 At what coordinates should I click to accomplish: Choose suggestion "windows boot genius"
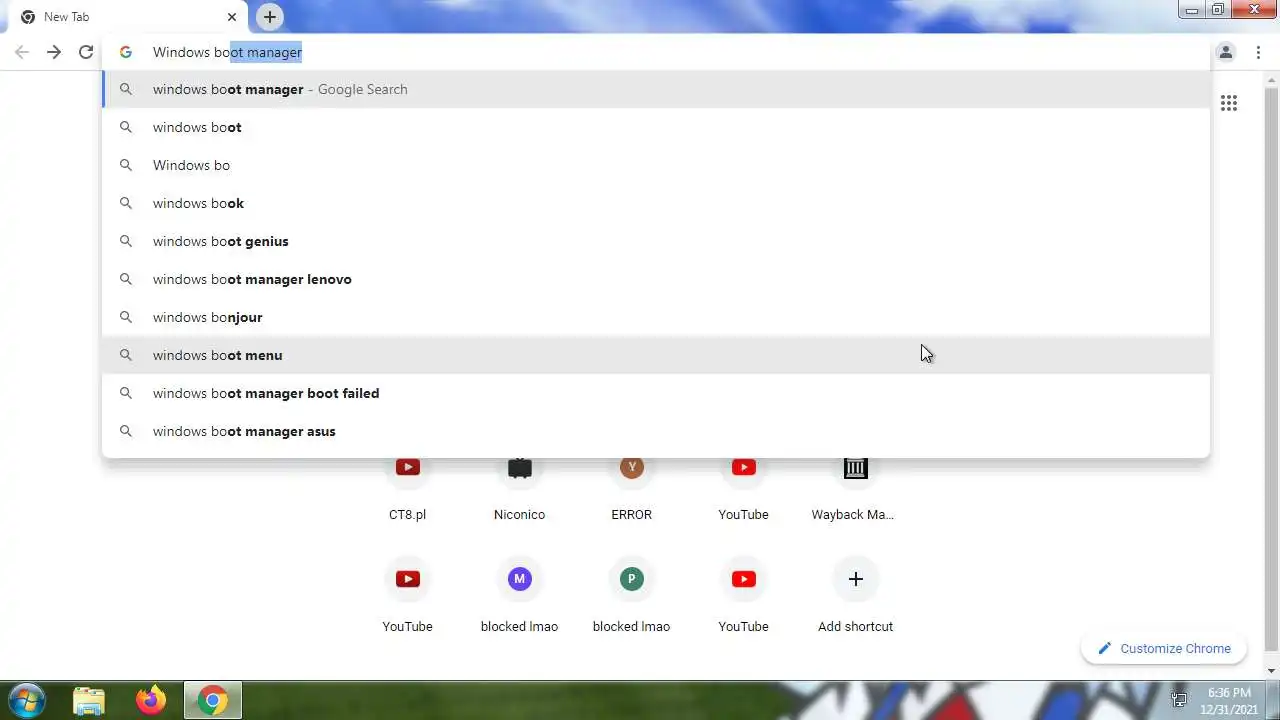[x=656, y=241]
